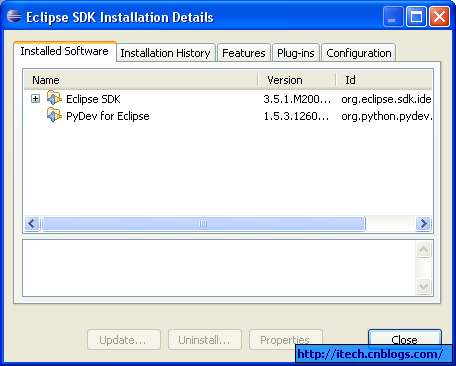This screenshot has width=456, height=366.
Task: Select the Installed Software tab
Action: click(x=65, y=51)
